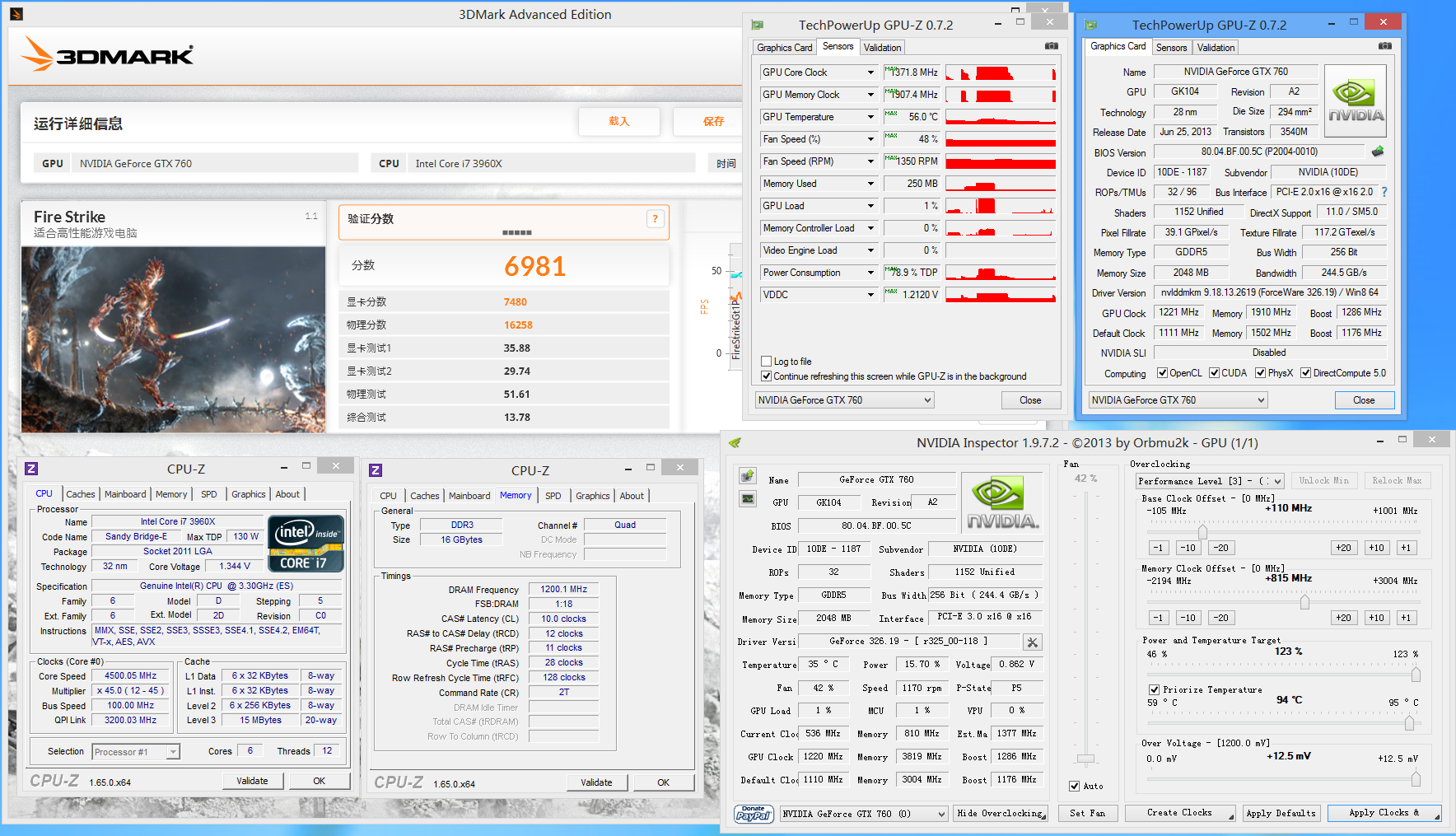Click title bar icon of GPU-Z Graphics Card window
The width and height of the screenshot is (1456, 836).
tap(1091, 26)
